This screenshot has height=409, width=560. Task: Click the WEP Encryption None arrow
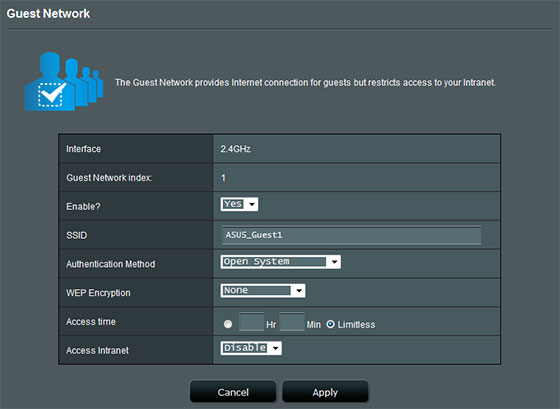pos(299,291)
